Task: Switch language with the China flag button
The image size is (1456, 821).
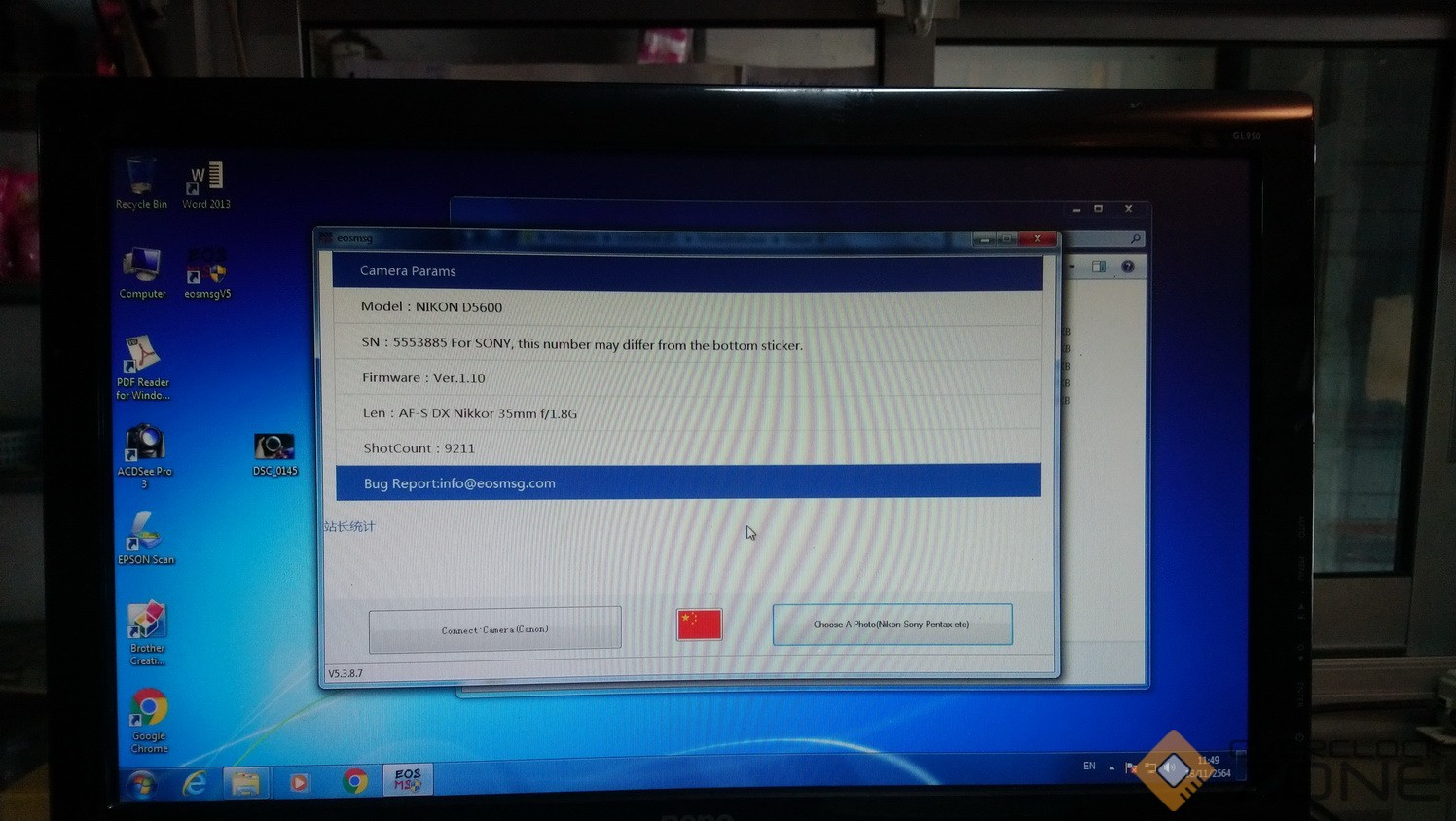Action: tap(700, 625)
